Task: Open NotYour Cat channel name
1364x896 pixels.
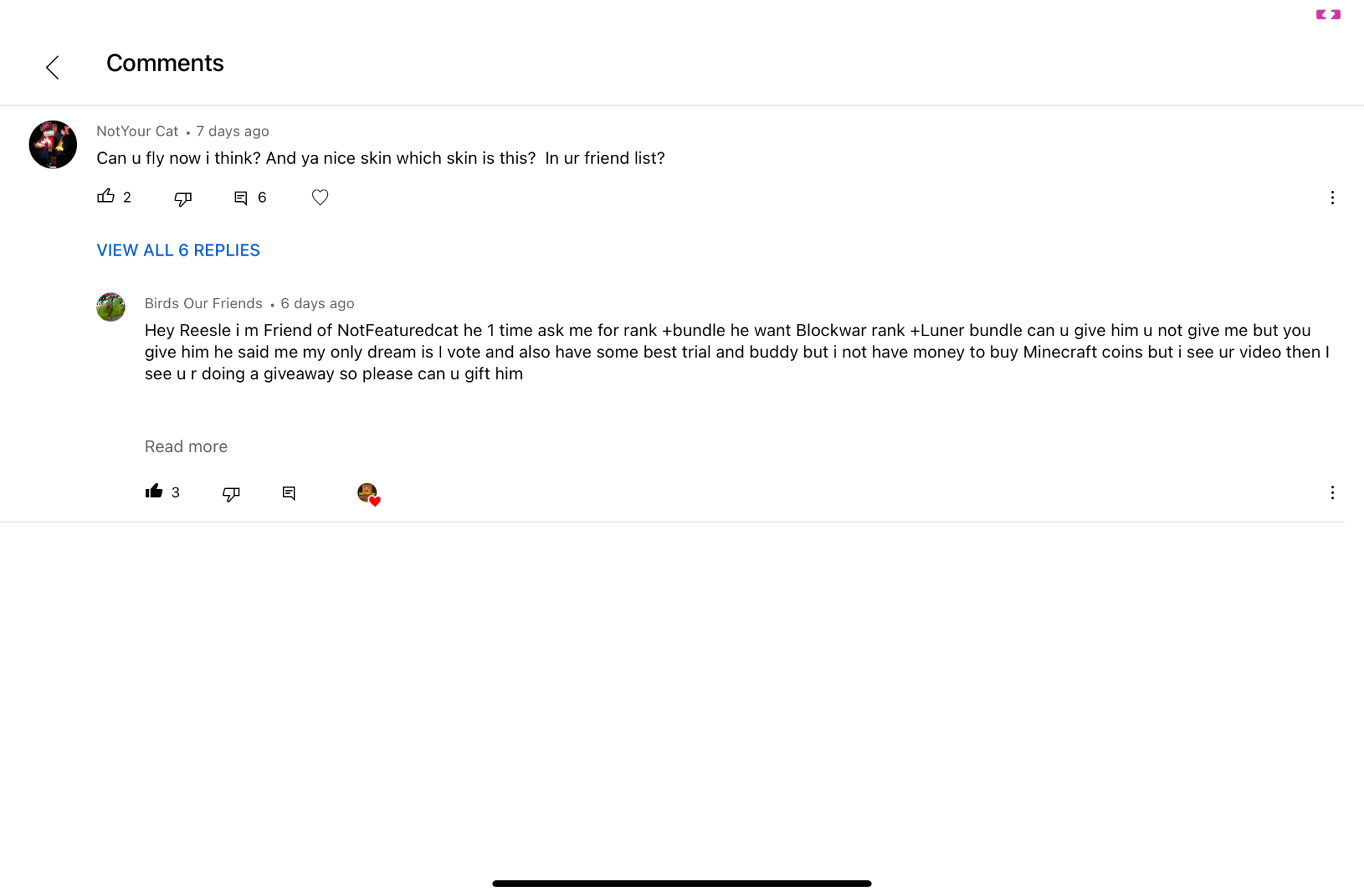Action: pos(137,131)
